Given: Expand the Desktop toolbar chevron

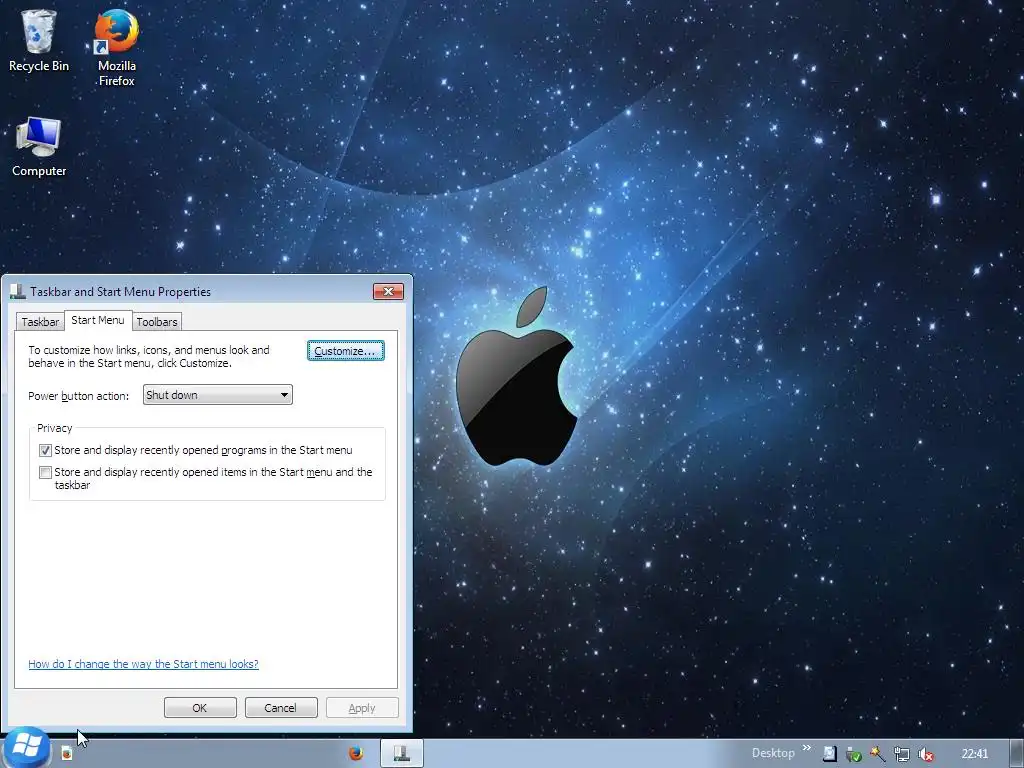Looking at the screenshot, I should point(807,748).
